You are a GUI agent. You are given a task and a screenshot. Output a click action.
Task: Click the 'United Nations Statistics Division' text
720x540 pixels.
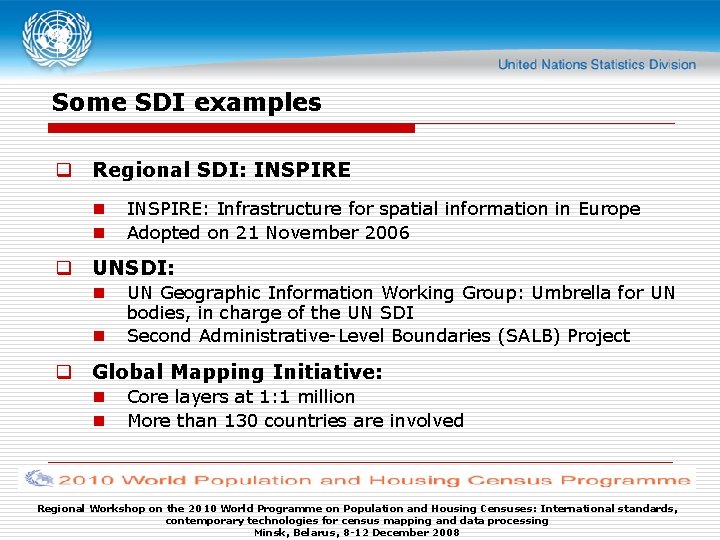click(597, 64)
